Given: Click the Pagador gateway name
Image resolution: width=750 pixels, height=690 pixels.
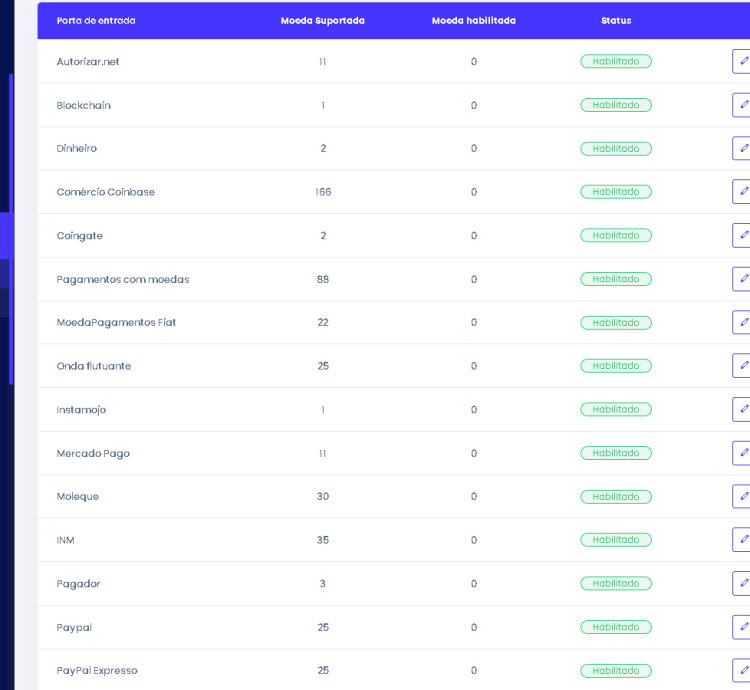Looking at the screenshot, I should [x=78, y=584].
